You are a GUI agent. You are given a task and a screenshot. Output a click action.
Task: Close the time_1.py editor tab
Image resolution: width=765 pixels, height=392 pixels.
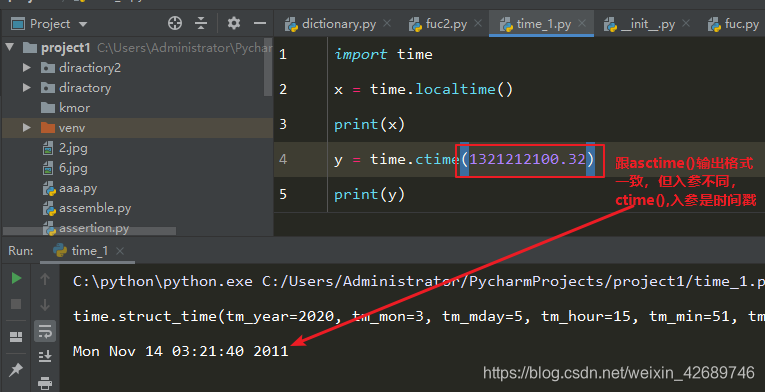(x=582, y=23)
